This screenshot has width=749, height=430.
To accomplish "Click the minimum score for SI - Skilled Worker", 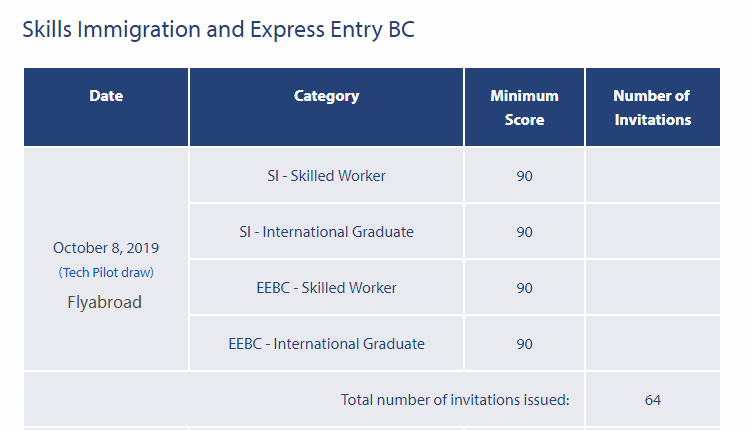I will (x=524, y=176).
